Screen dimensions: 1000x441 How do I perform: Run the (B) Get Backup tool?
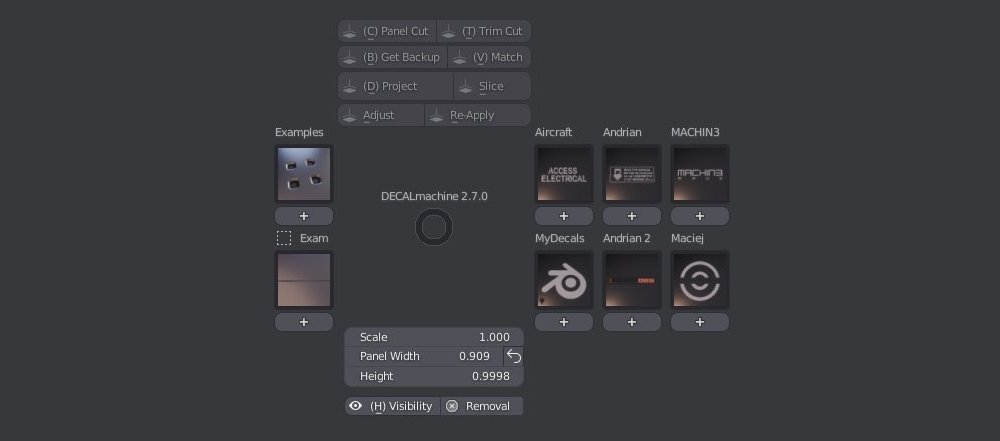(392, 57)
